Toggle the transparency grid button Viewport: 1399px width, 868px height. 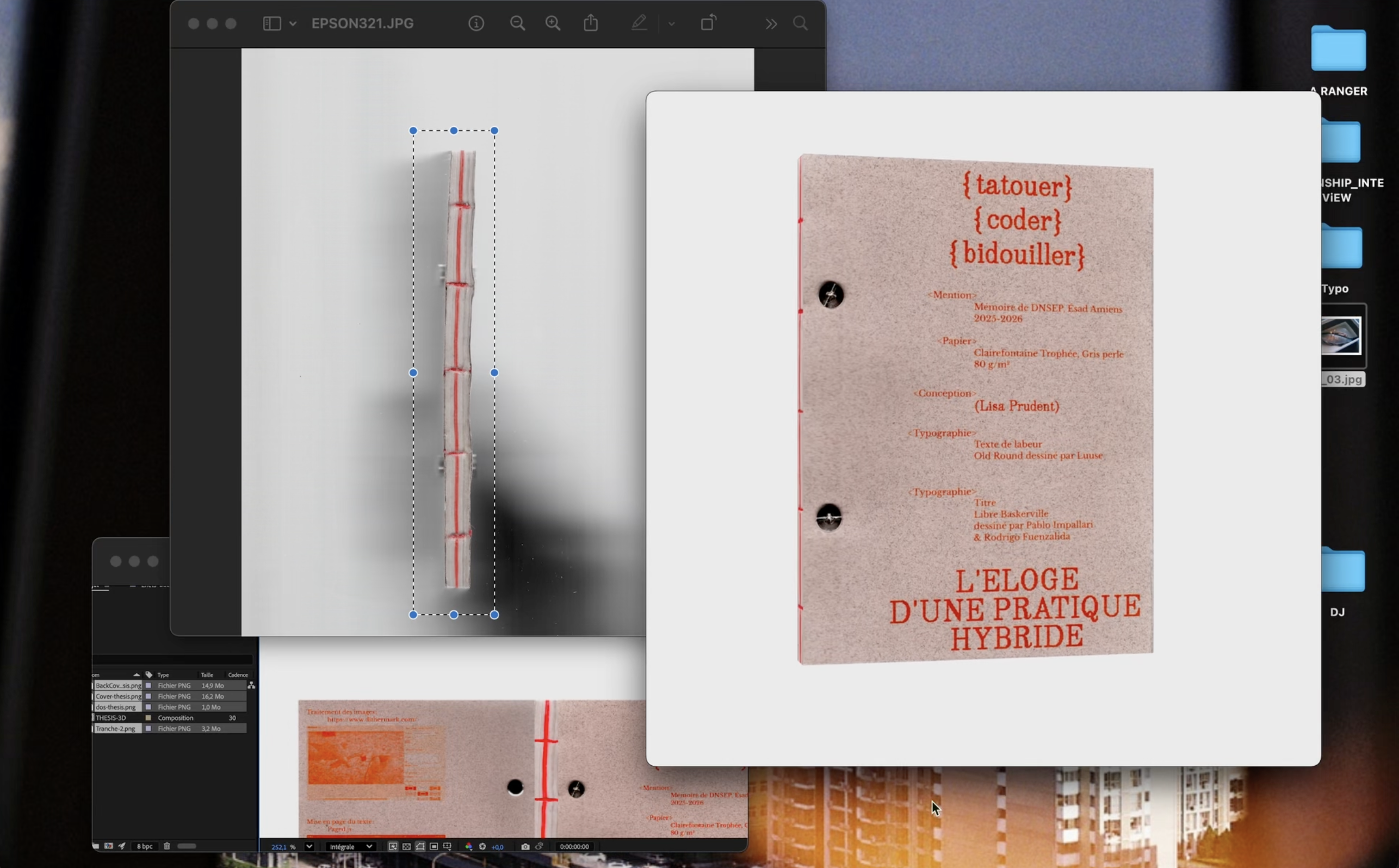pos(406,847)
